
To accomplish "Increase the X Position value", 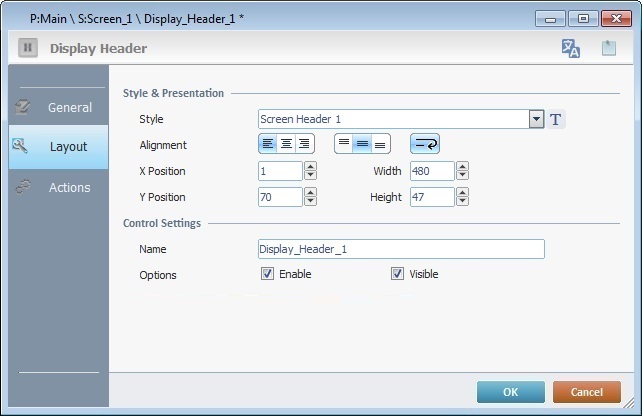I will pos(311,167).
